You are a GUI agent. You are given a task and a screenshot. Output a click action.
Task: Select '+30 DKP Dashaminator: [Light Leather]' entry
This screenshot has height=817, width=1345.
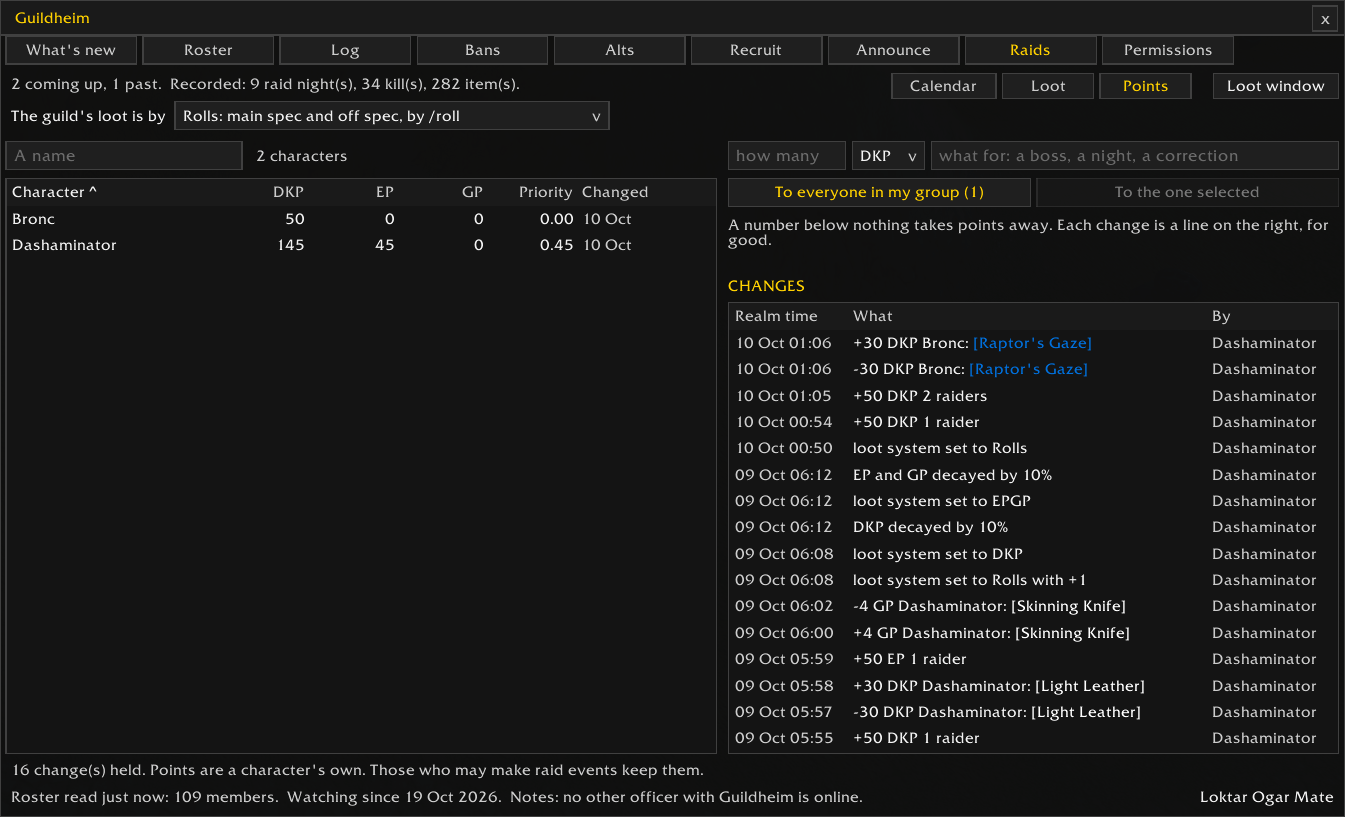[x=1033, y=686]
